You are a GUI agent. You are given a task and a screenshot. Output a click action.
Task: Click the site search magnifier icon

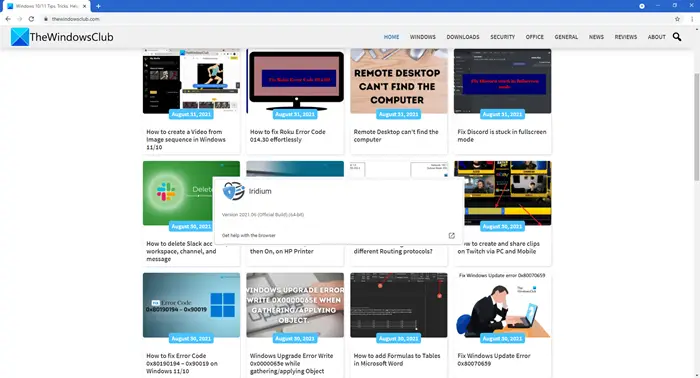[677, 37]
